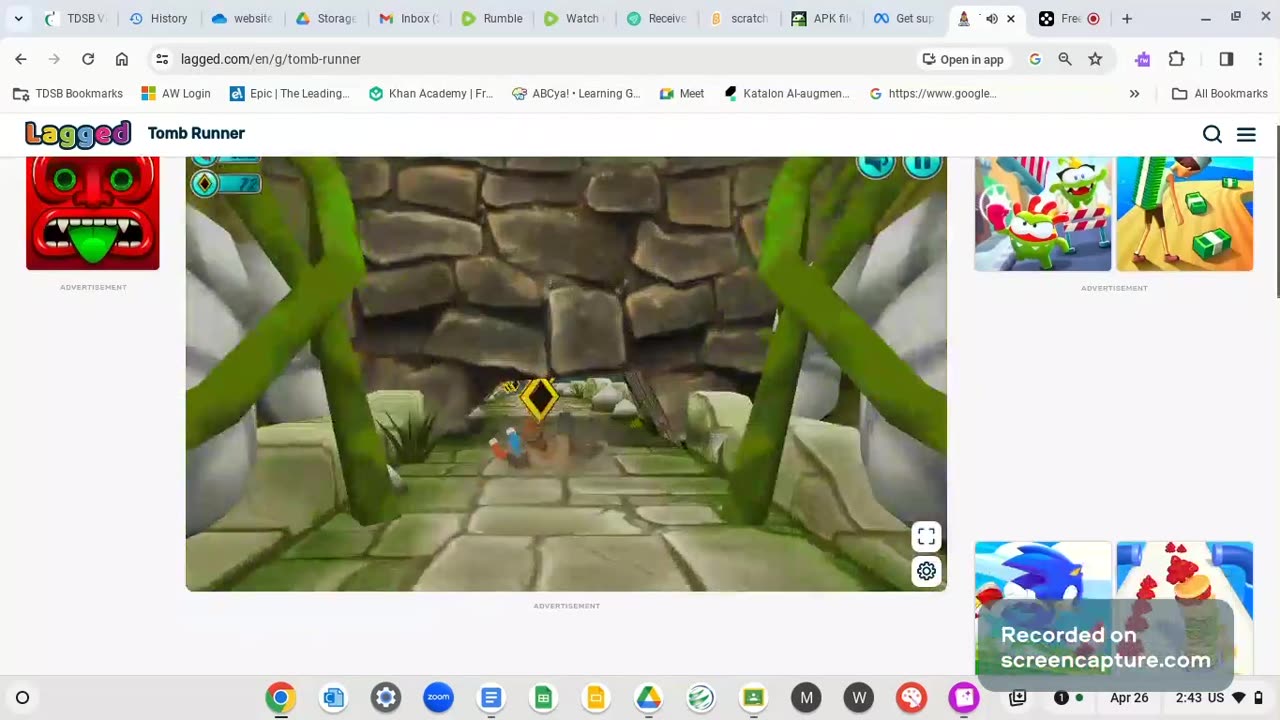Mute the in-game sound button
Image resolution: width=1280 pixels, height=720 pixels.
point(876,165)
